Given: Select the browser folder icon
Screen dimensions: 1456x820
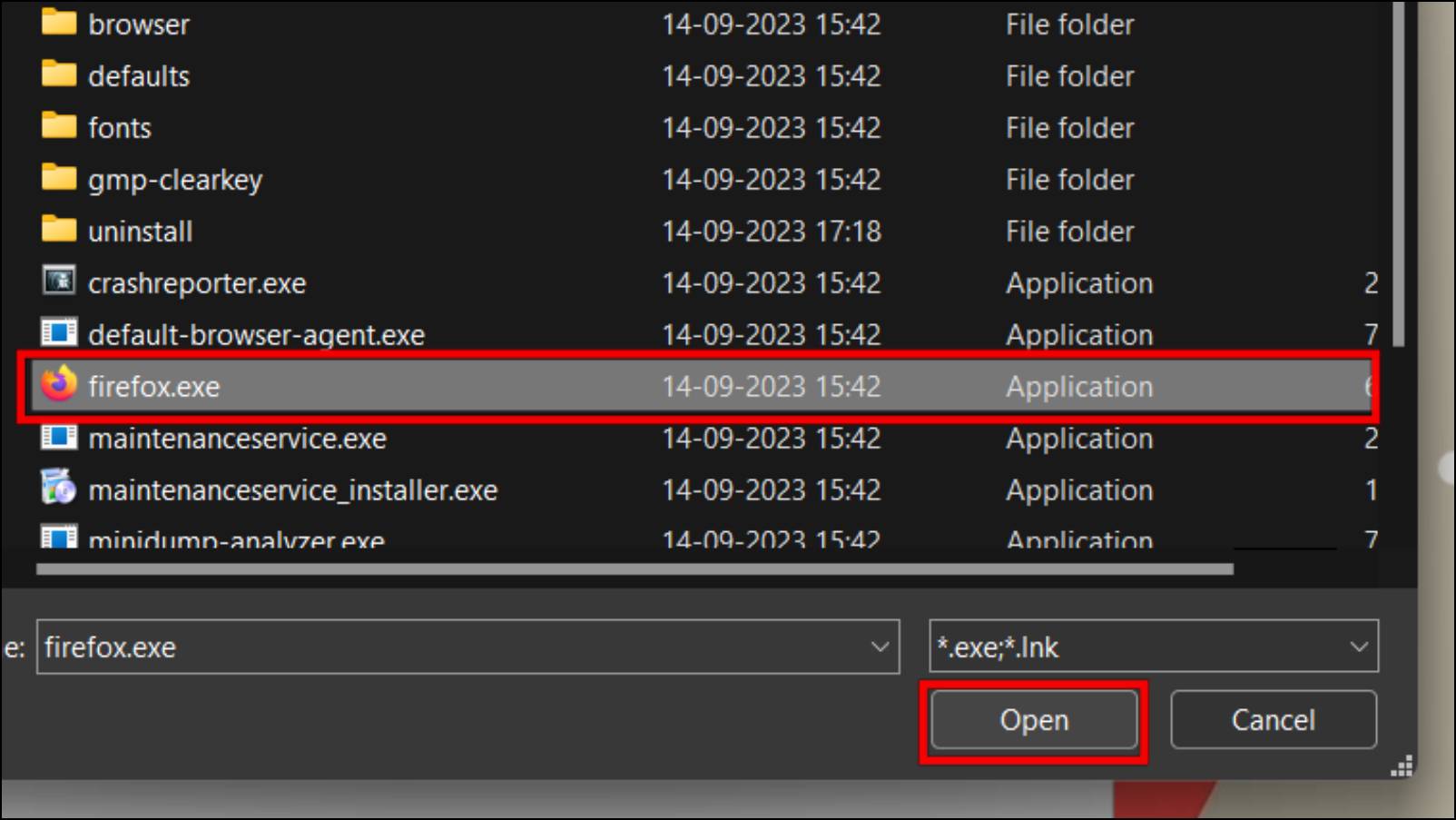Looking at the screenshot, I should click(59, 22).
